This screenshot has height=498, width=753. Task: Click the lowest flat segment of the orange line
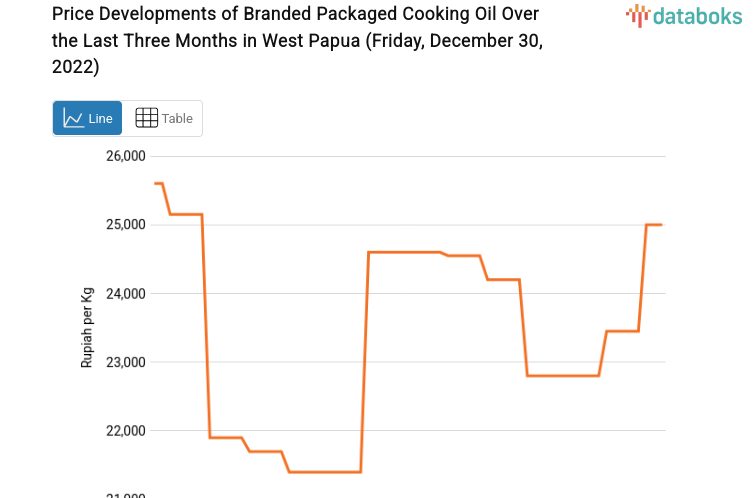click(324, 472)
